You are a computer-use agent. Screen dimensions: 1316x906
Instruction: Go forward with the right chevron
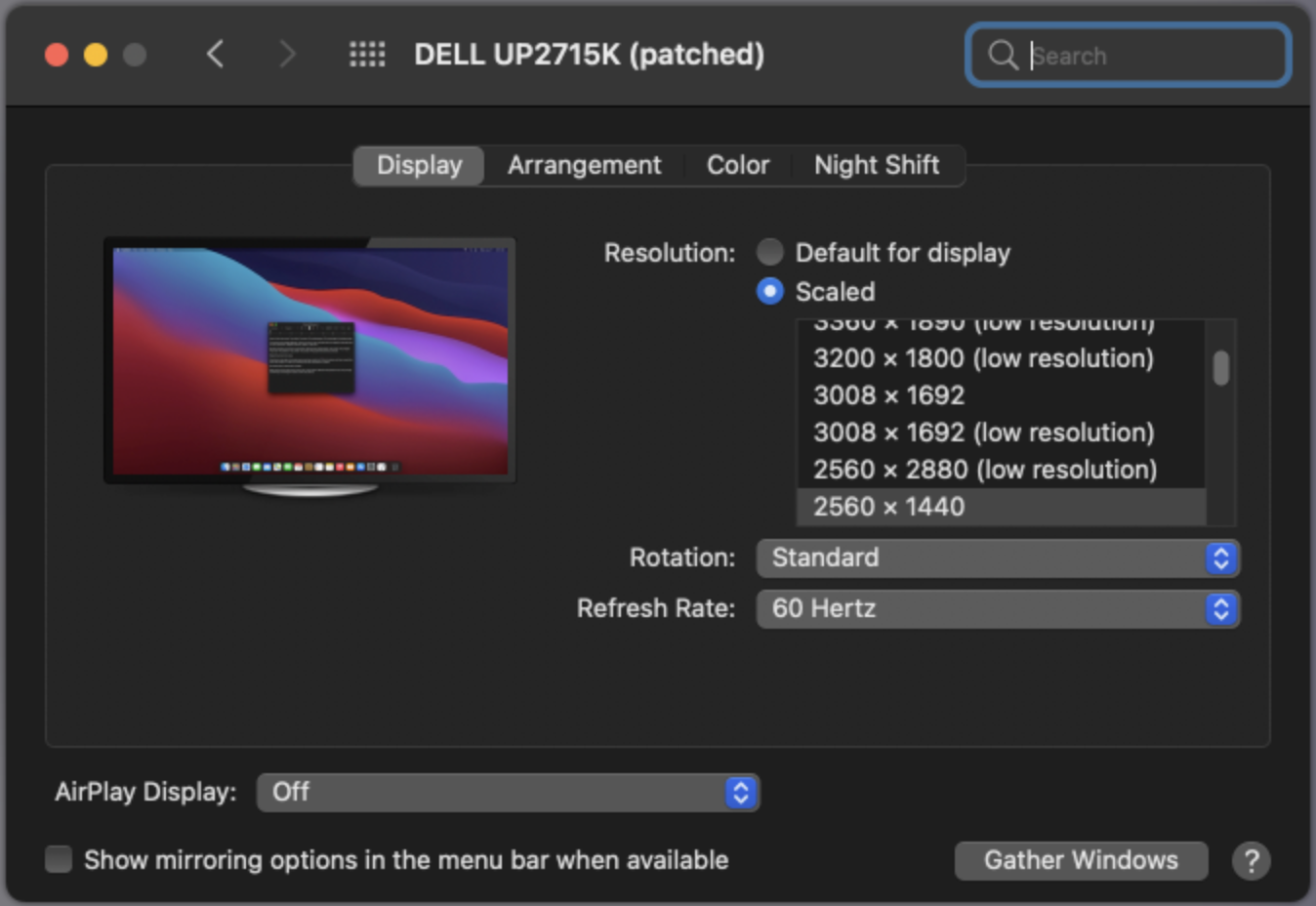tap(286, 54)
